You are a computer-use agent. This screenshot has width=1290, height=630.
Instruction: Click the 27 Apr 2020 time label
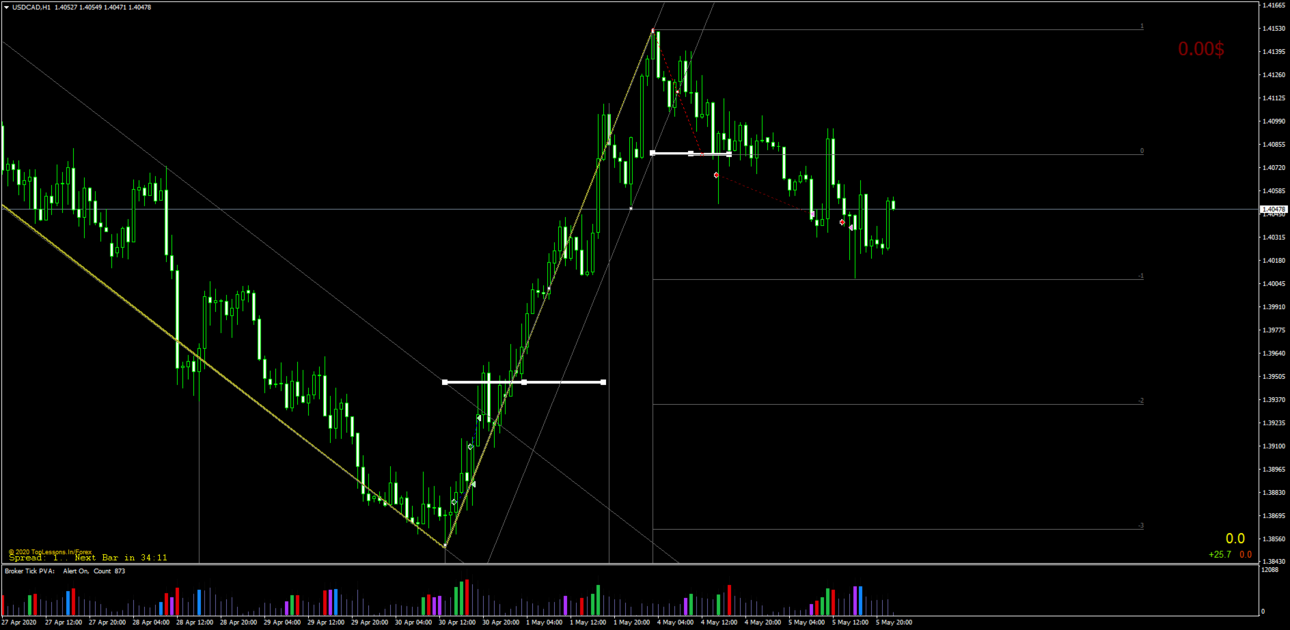click(x=19, y=622)
